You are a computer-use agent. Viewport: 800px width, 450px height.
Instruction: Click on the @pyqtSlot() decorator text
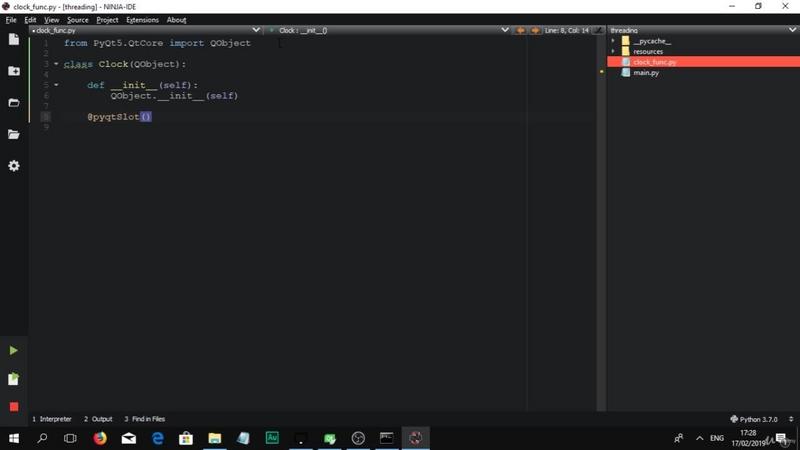coord(119,117)
